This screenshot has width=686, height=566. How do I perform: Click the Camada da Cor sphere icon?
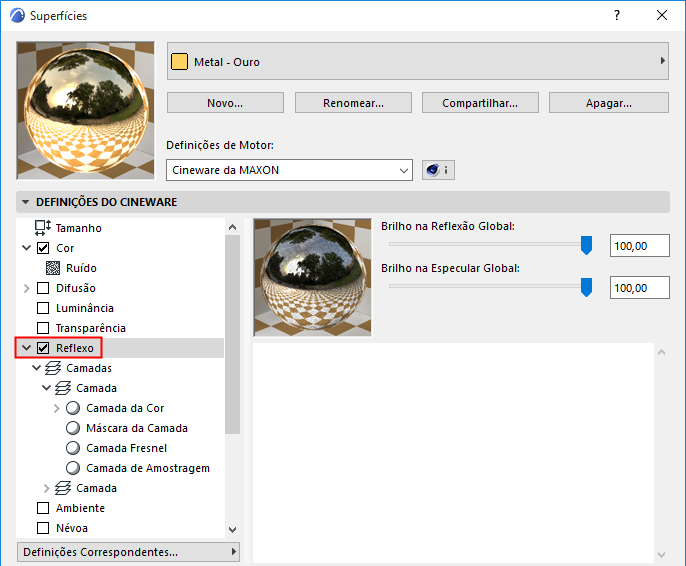point(73,408)
